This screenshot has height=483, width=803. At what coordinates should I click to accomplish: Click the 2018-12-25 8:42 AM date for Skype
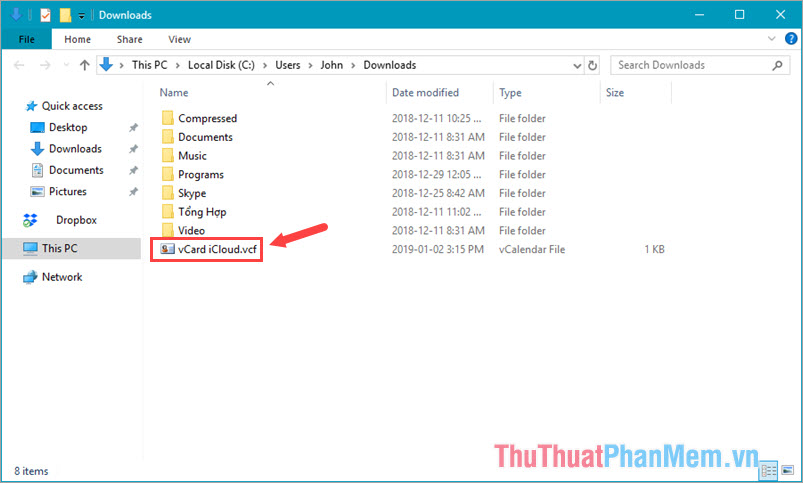(438, 193)
